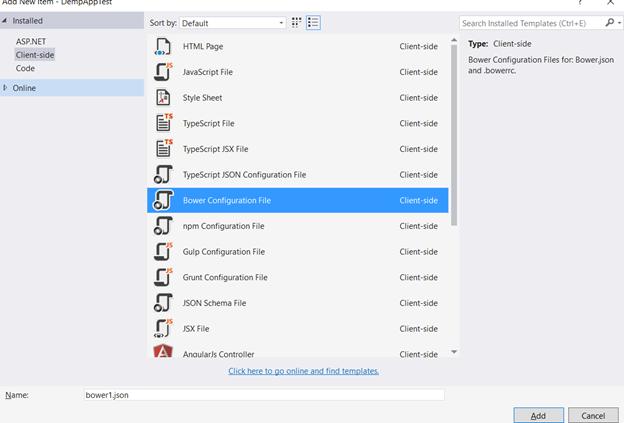Click Client-side label in Gulp Configuration row
Image resolution: width=624 pixels, height=423 pixels.
point(419,252)
